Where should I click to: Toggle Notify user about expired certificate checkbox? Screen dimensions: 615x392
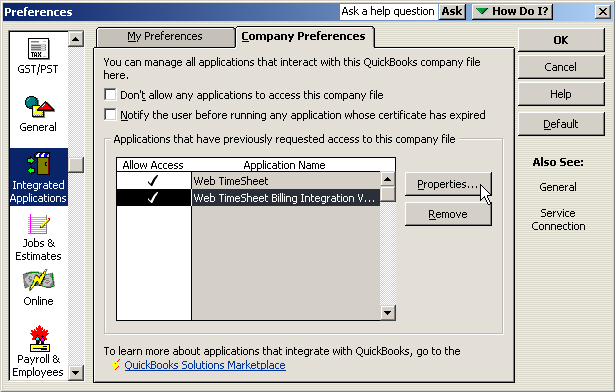110,115
